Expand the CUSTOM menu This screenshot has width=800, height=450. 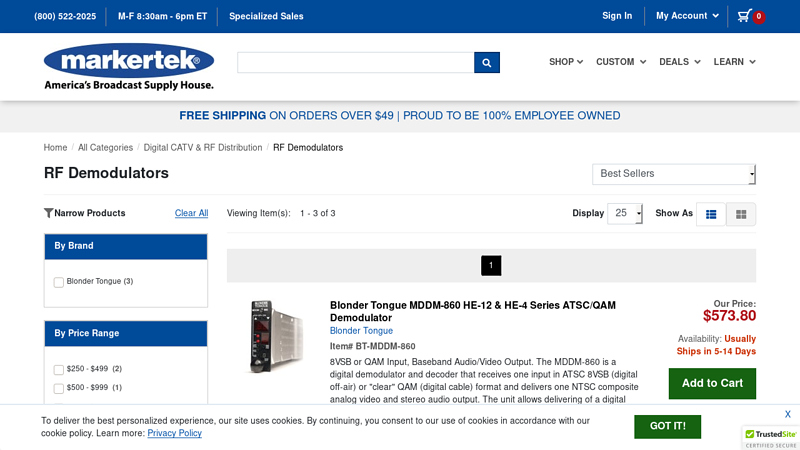[x=621, y=62]
